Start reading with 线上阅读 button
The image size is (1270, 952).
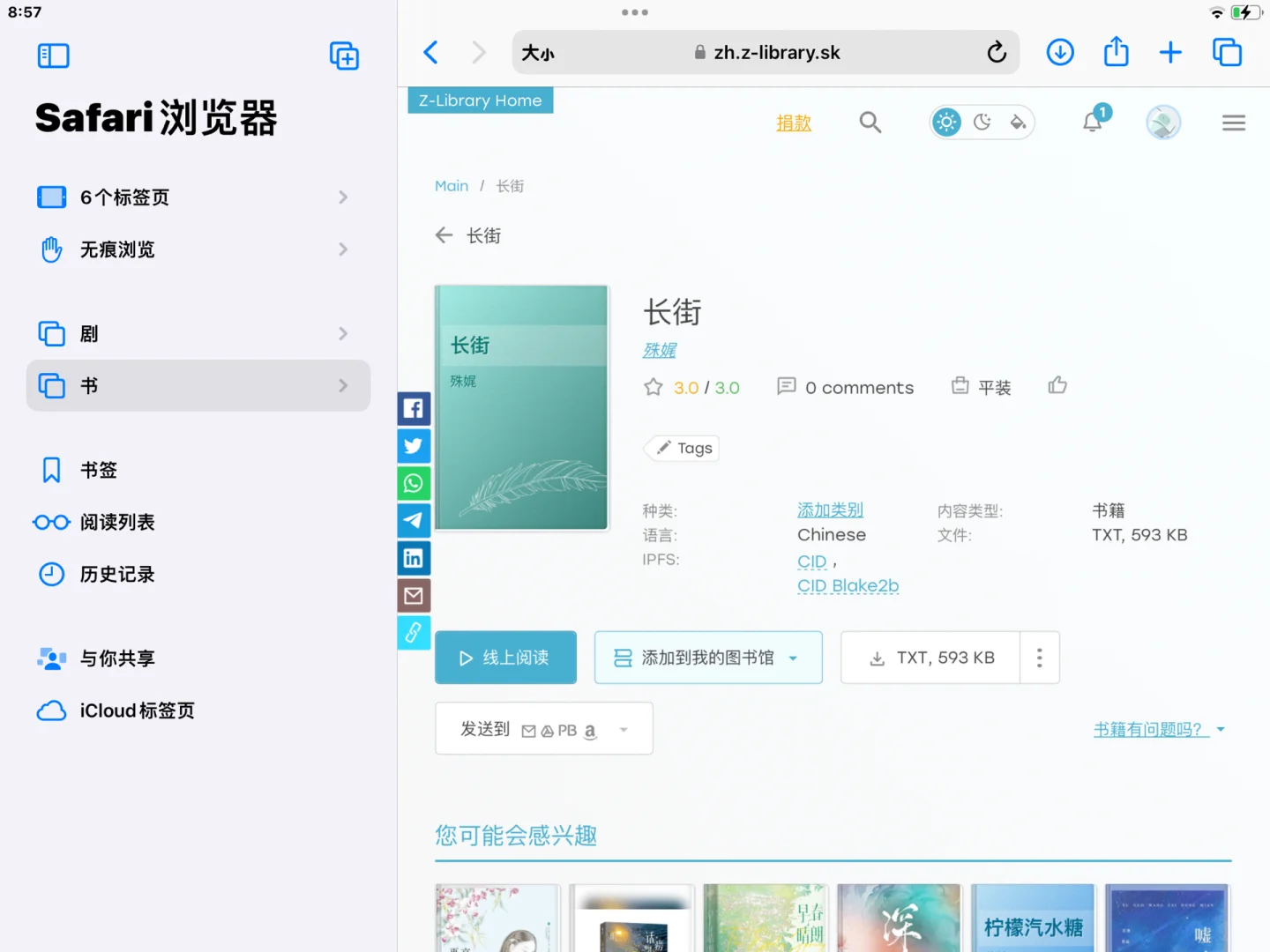pos(505,657)
